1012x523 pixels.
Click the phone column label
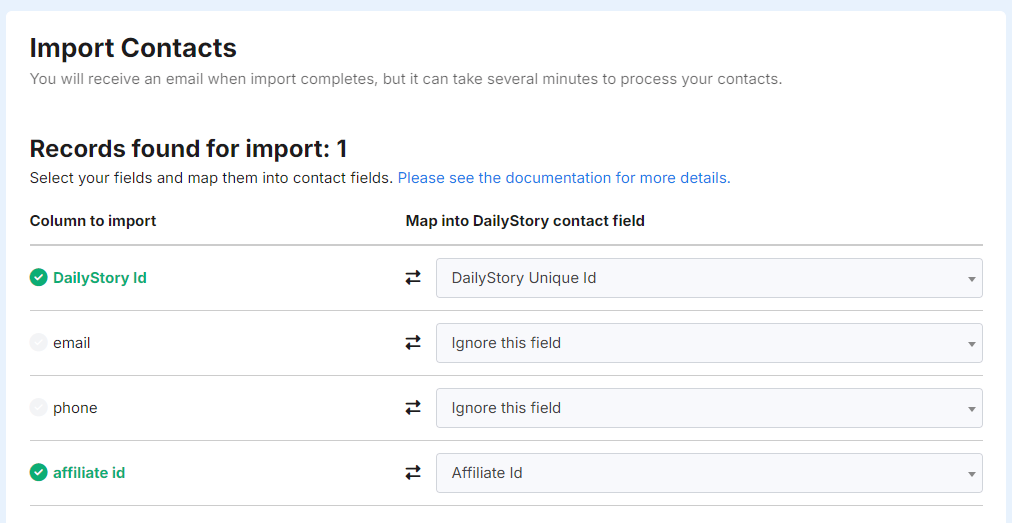(75, 408)
